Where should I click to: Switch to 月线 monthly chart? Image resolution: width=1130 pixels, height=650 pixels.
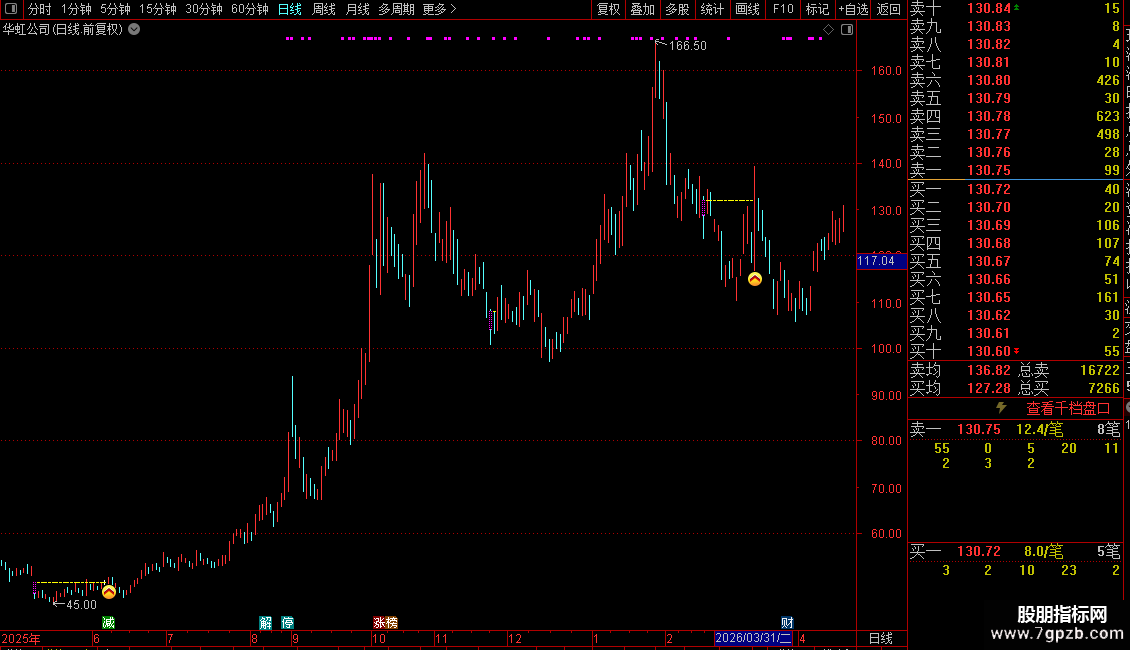[357, 9]
